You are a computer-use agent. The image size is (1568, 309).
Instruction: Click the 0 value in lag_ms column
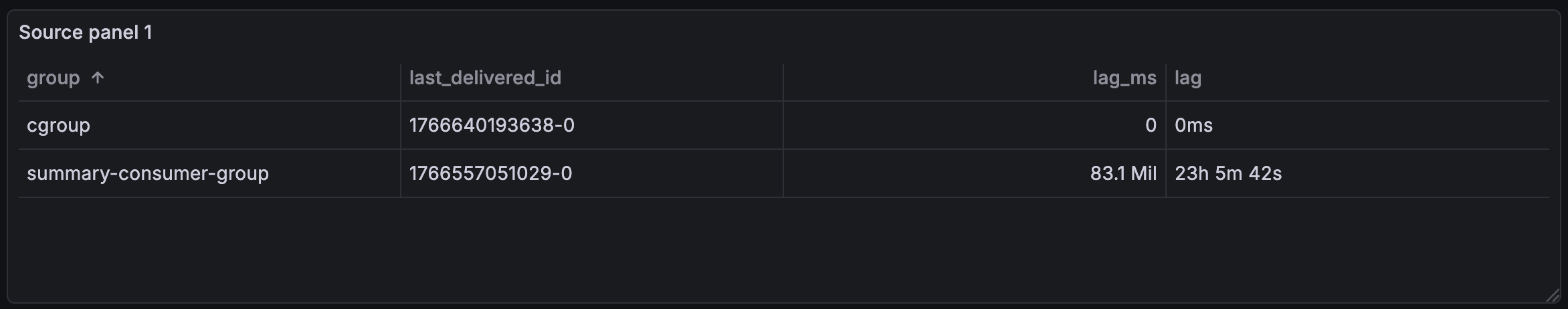[x=1150, y=126]
